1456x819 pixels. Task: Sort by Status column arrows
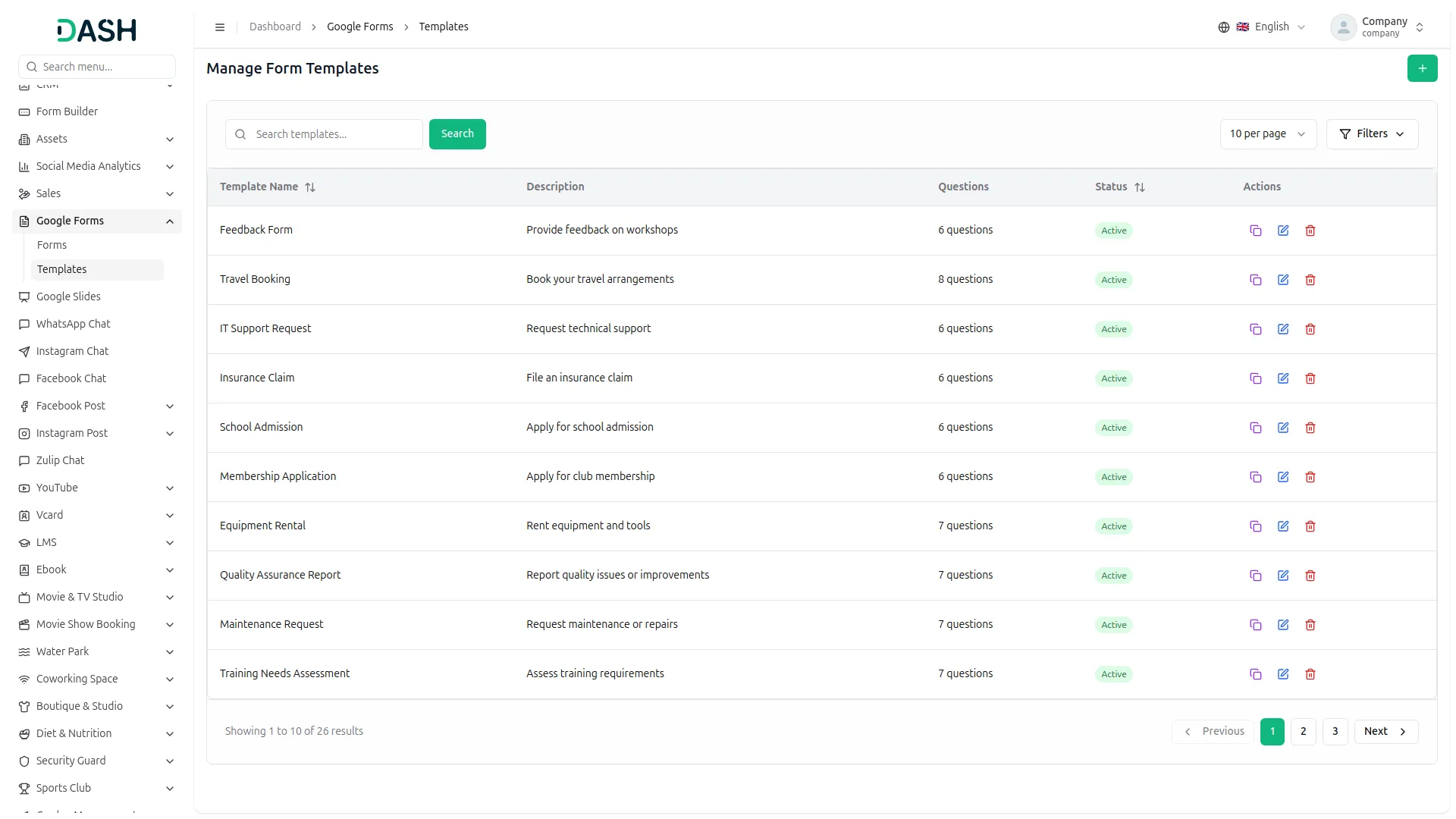[1140, 187]
